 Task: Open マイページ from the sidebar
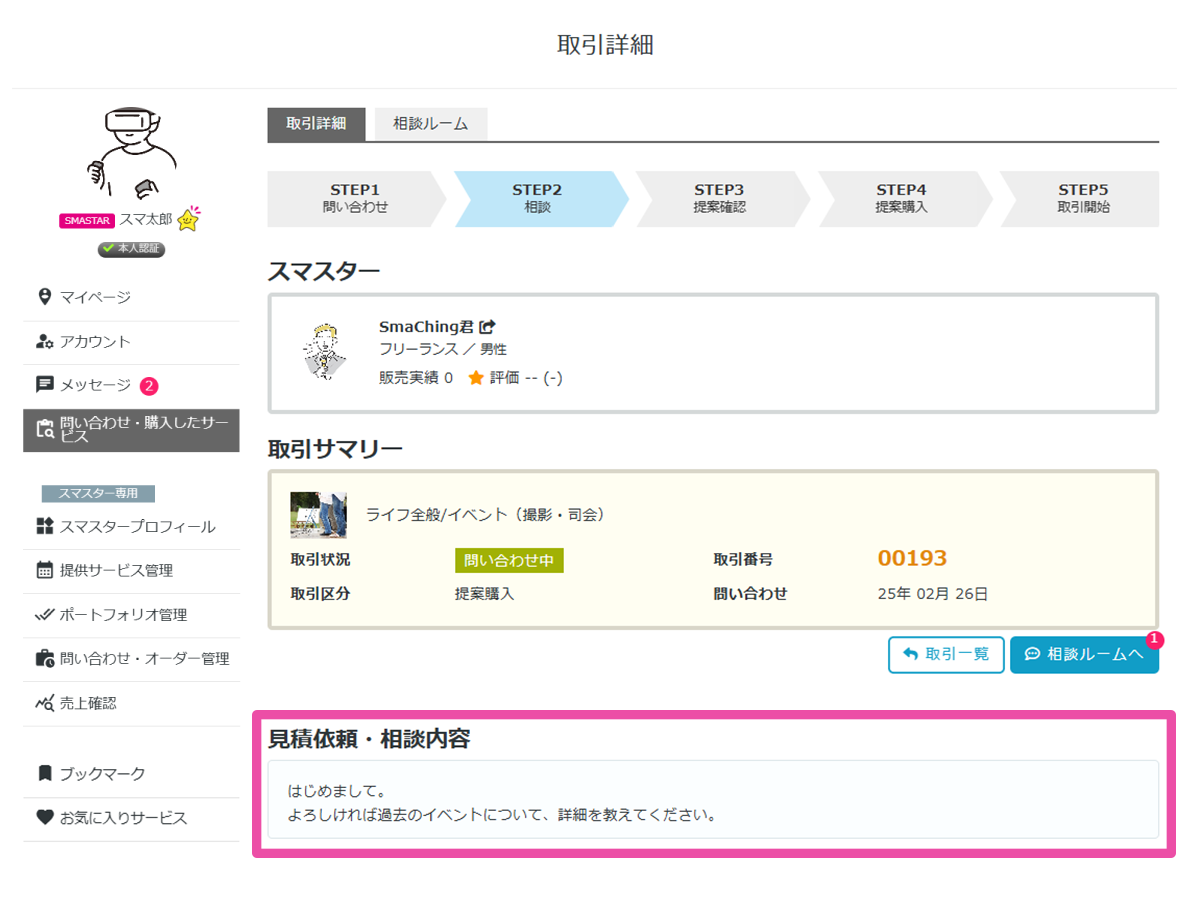(95, 297)
